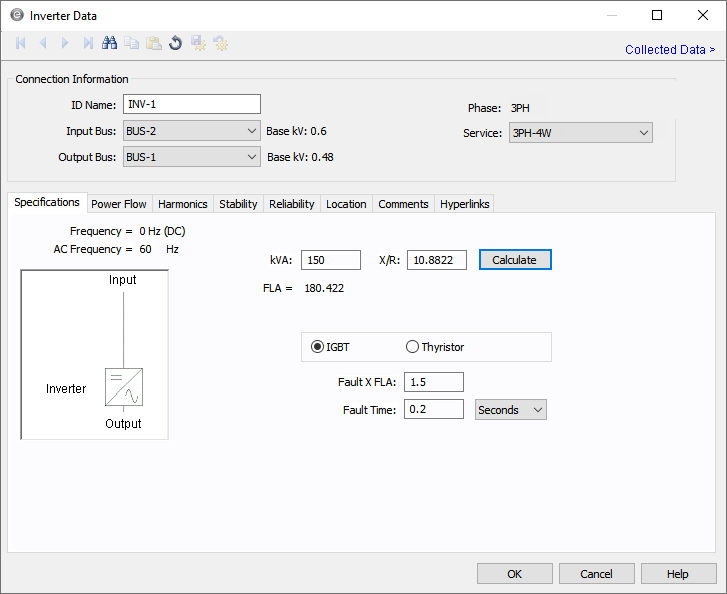Screen dimensions: 727x594
Task: Click the Copy icon in toolbar
Action: click(x=132, y=43)
